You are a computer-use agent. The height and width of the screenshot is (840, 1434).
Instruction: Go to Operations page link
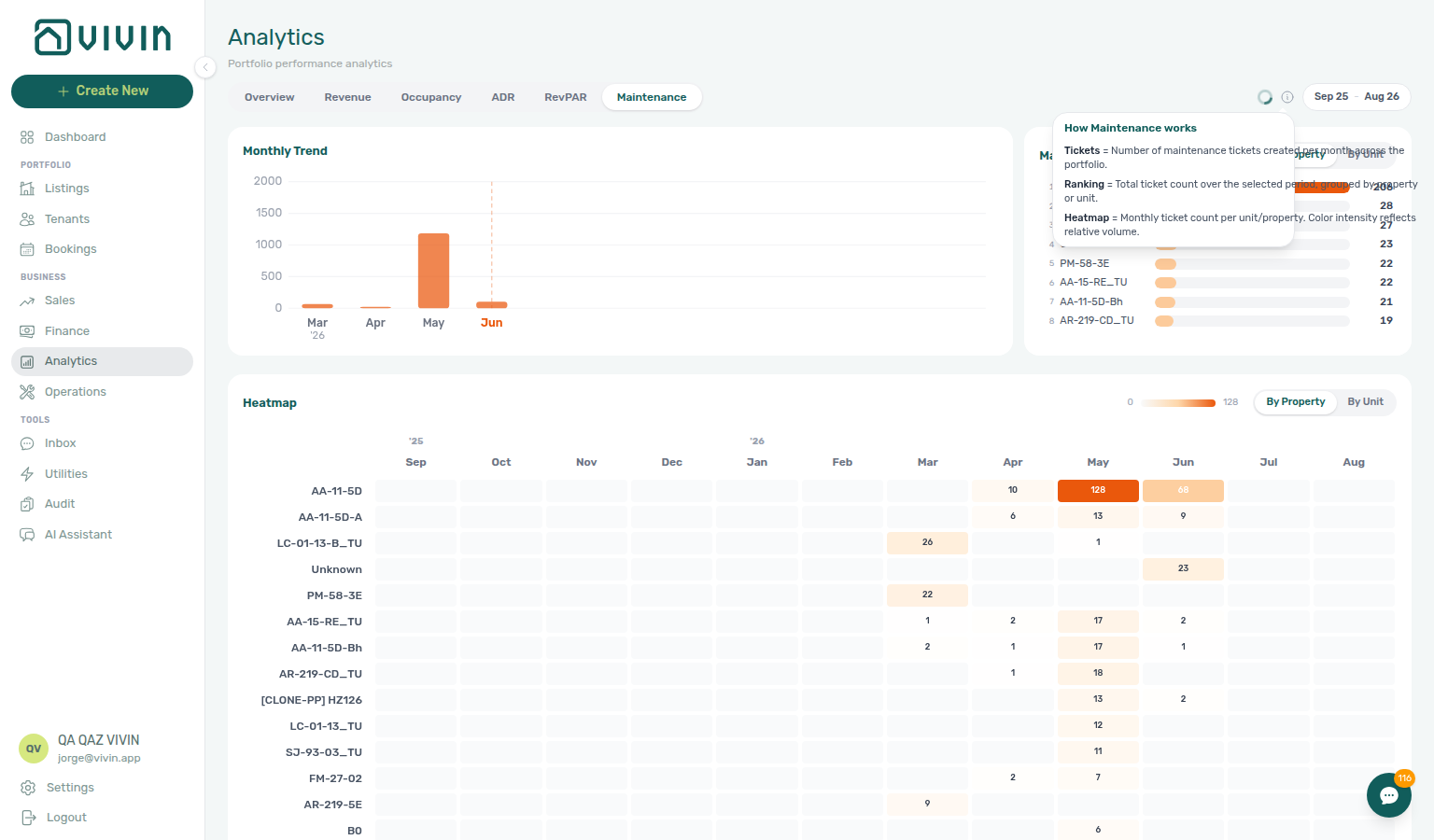coord(102,392)
